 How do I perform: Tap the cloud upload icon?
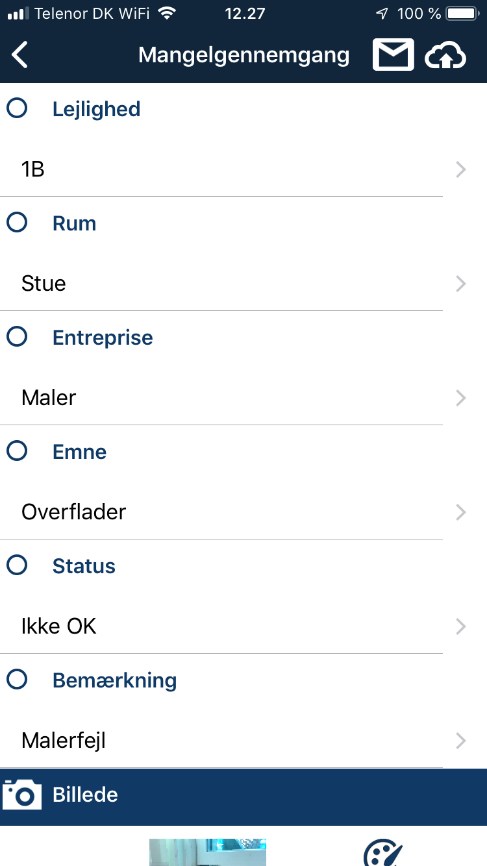coord(446,55)
